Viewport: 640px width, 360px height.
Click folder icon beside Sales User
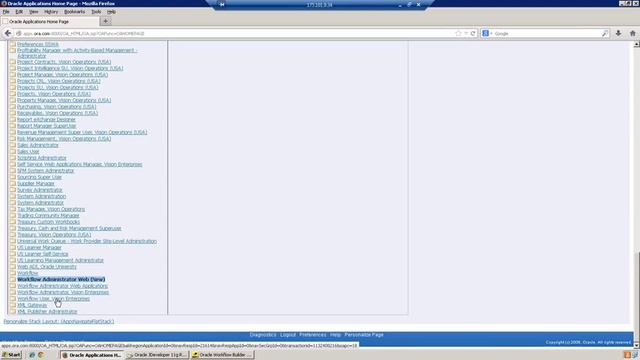(x=13, y=151)
